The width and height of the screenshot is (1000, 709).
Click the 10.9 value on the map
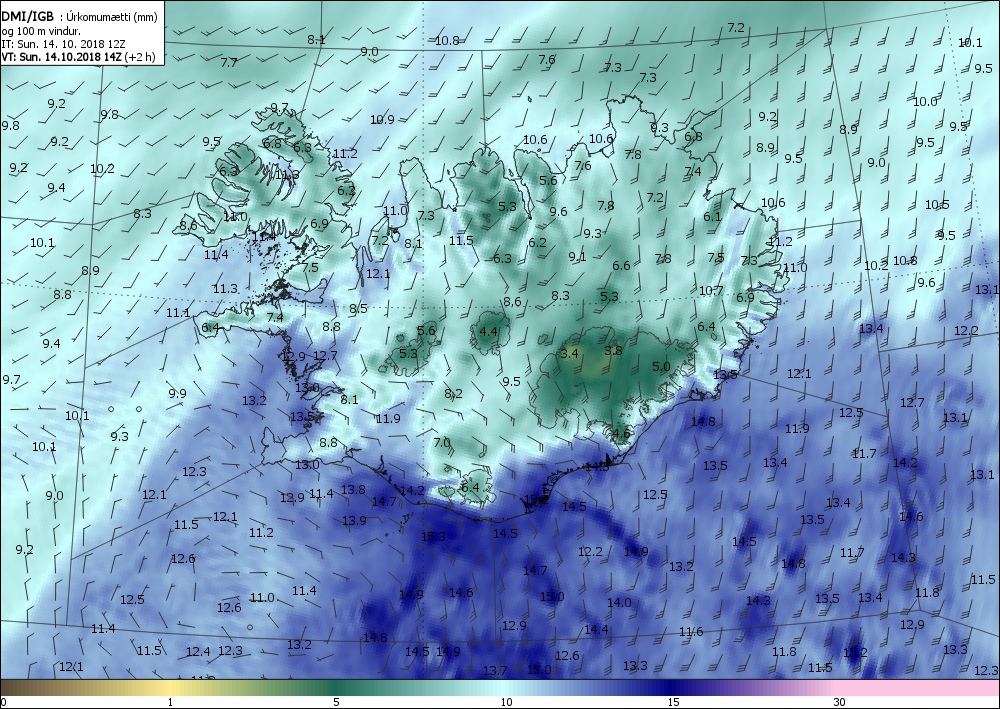(x=382, y=119)
